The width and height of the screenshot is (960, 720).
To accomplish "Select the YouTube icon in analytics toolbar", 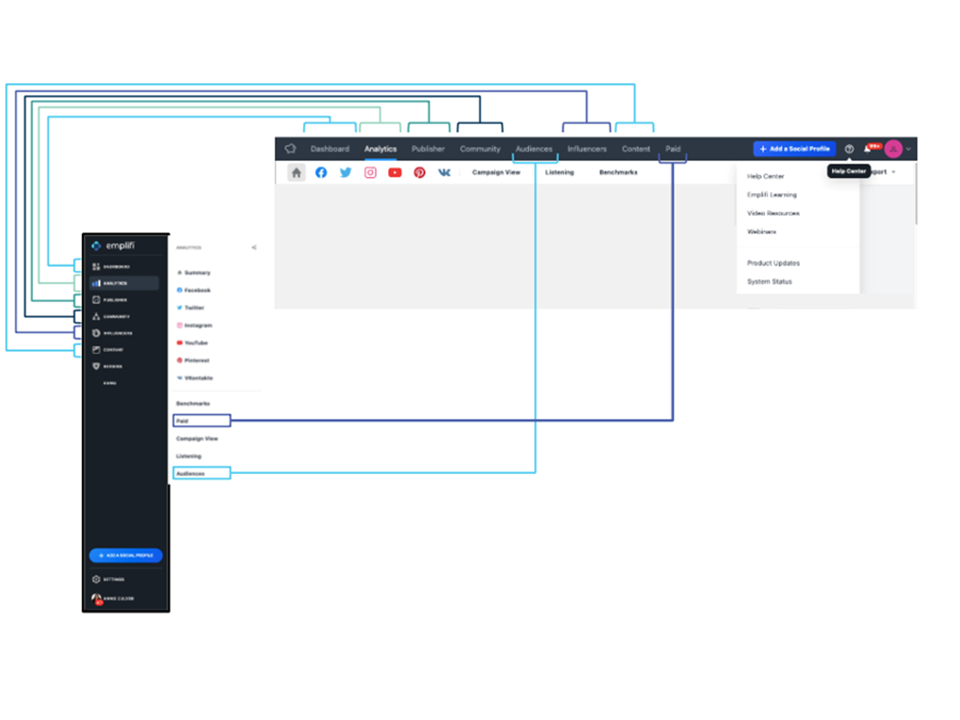I will [x=395, y=173].
